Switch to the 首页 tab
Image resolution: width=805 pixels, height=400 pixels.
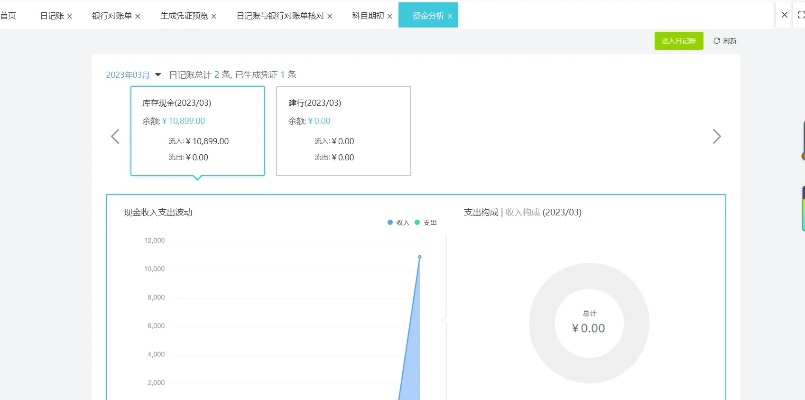(8, 16)
